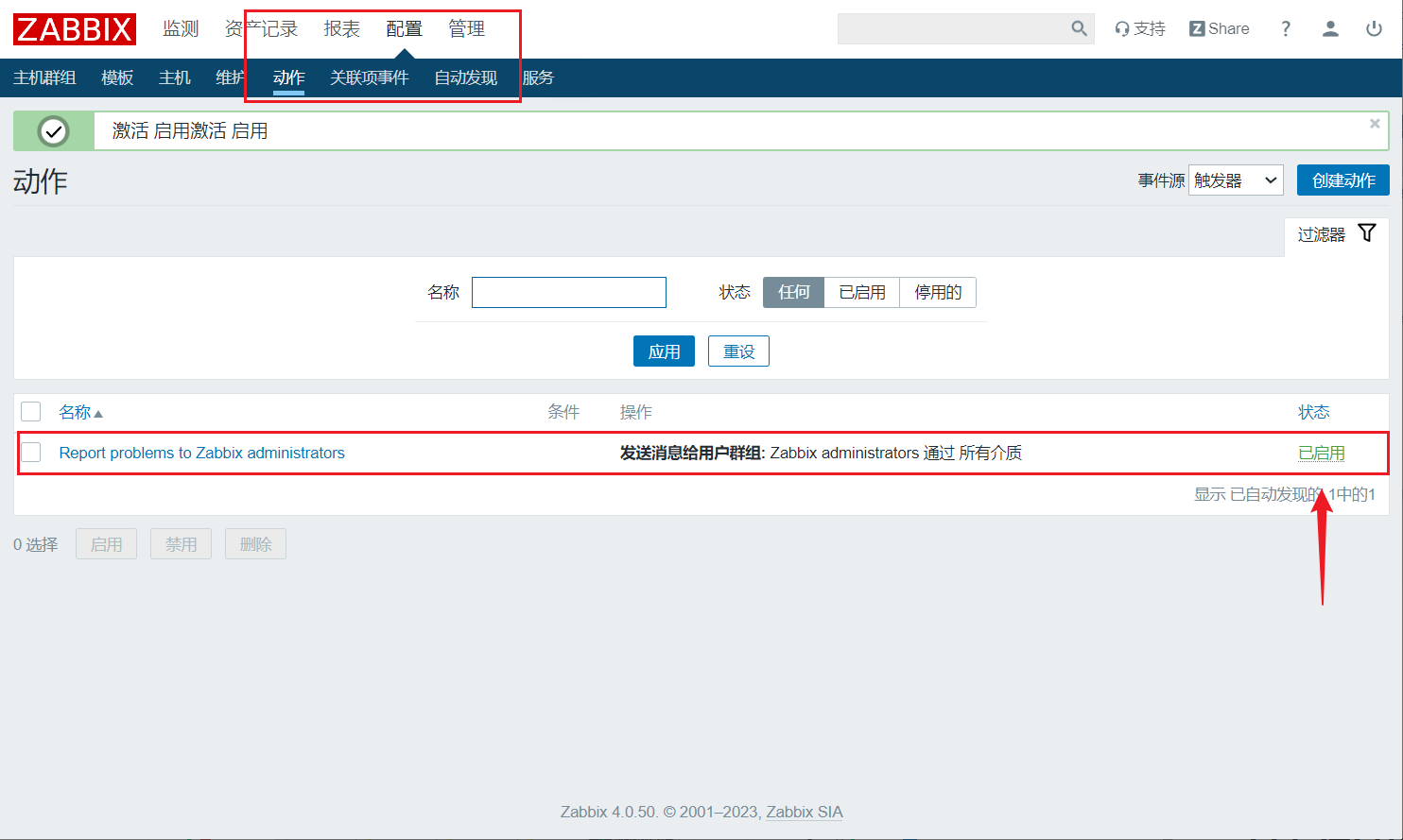Open the help question mark icon
Screen dimensions: 1403x840
pyautogui.click(x=1285, y=28)
